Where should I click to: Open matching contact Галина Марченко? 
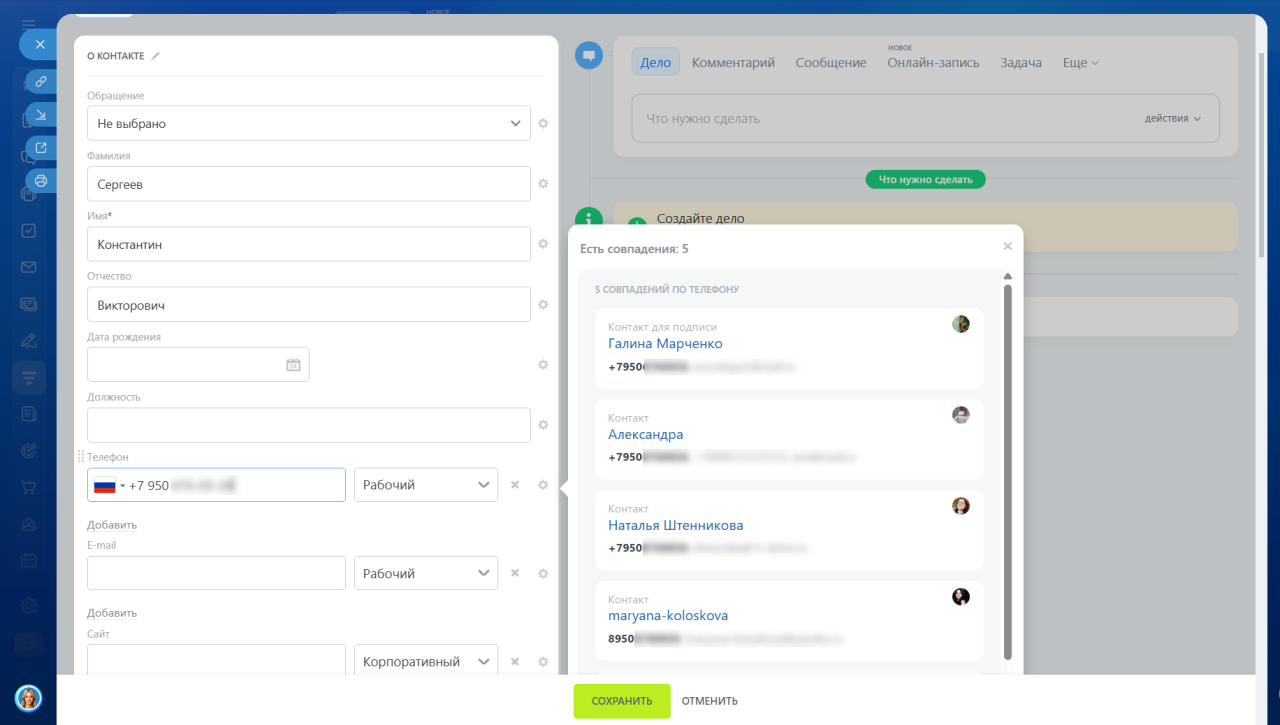click(665, 343)
